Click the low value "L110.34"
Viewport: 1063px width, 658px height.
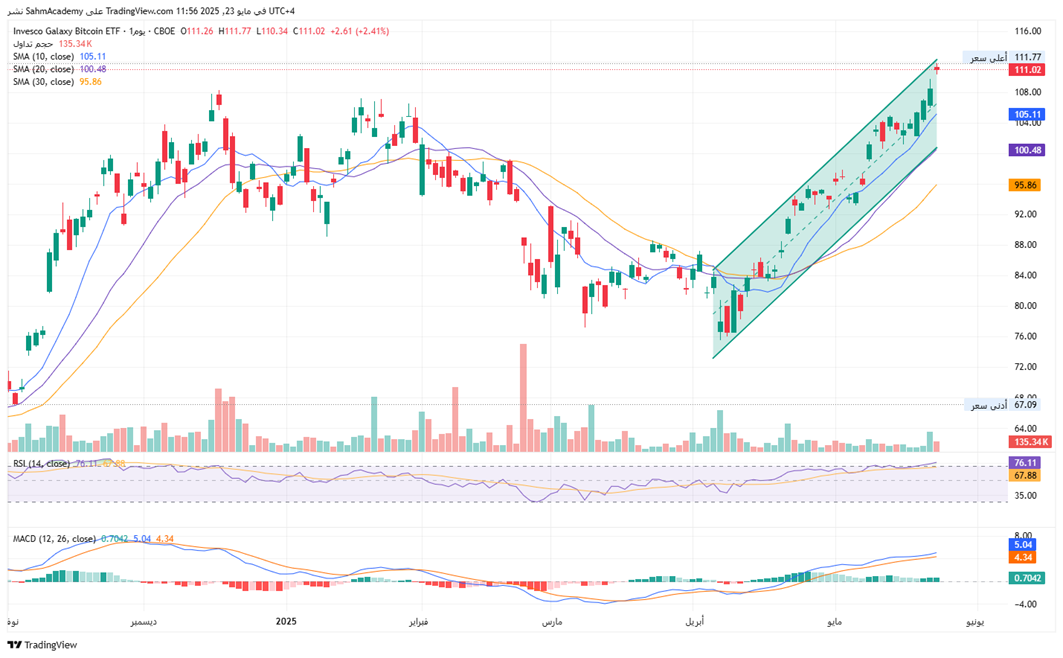272,31
